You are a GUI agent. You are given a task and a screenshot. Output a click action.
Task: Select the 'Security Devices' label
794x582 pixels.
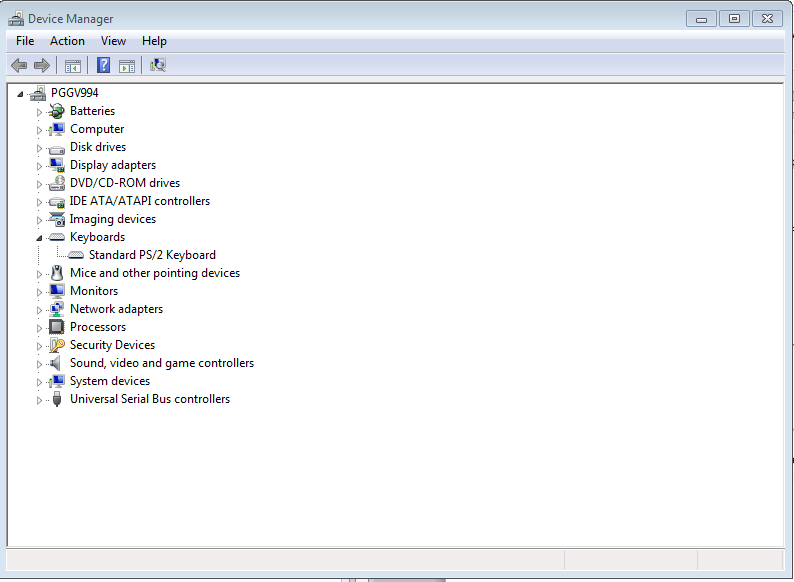pos(112,345)
